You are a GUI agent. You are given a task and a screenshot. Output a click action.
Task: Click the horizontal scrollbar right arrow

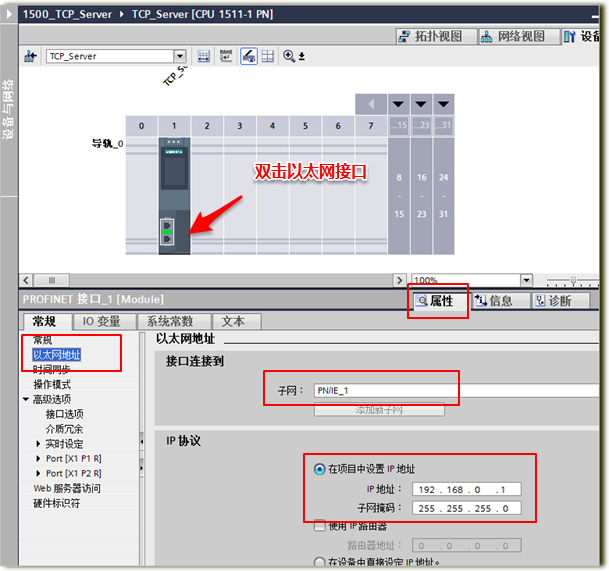[399, 280]
